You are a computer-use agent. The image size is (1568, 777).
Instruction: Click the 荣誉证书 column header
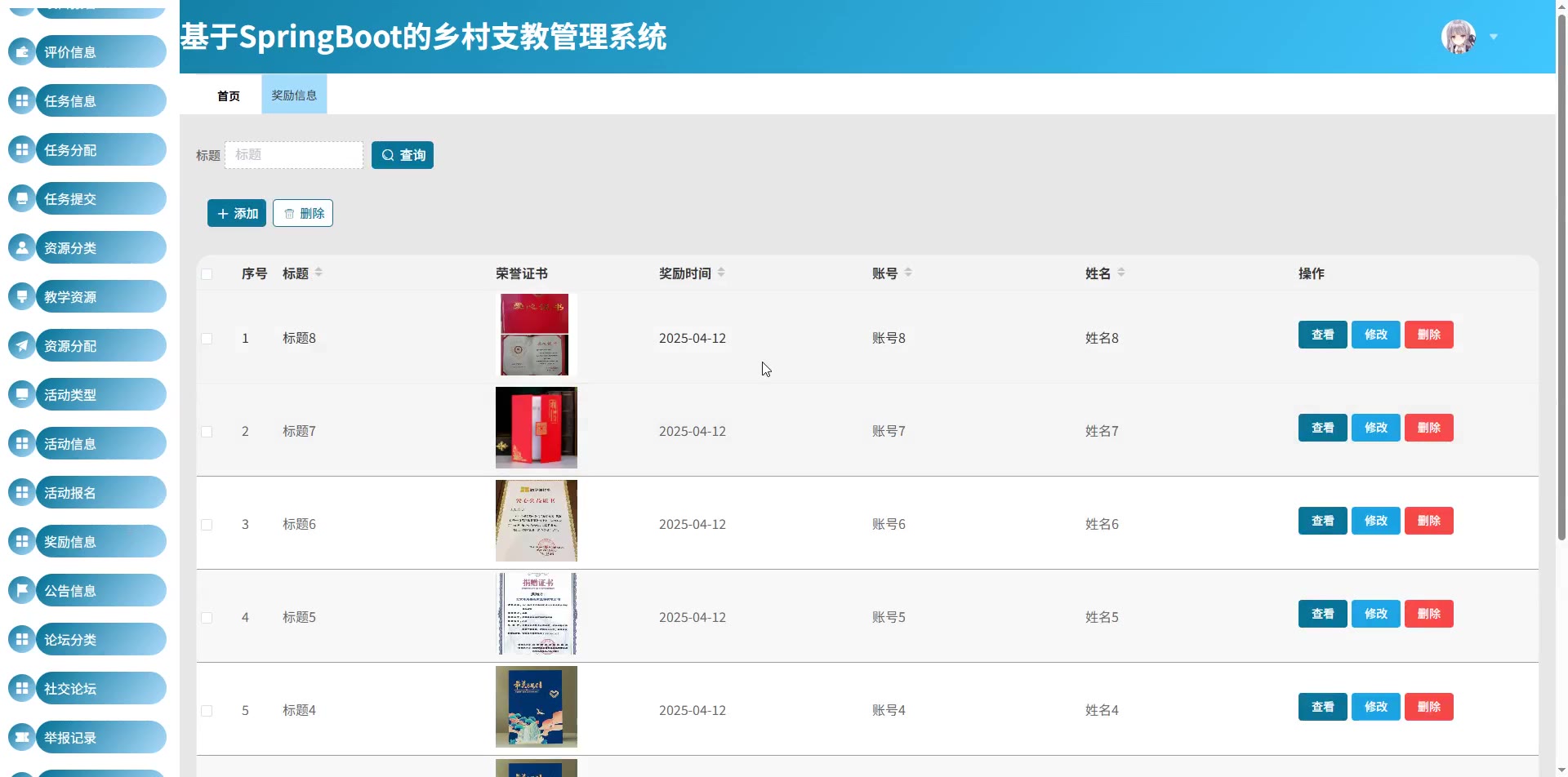click(522, 274)
